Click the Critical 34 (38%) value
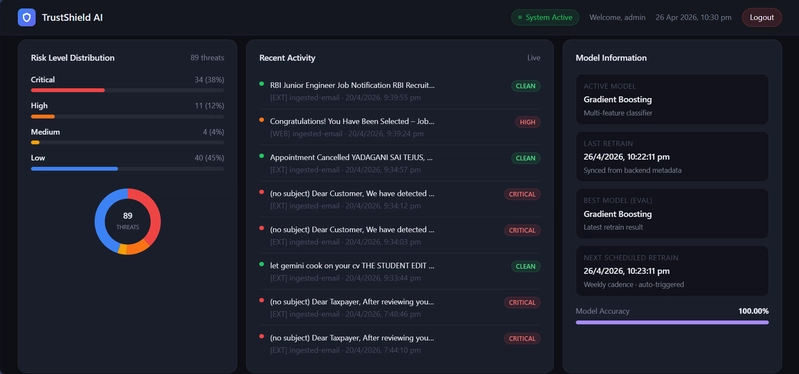This screenshot has height=374, width=799. tap(209, 80)
